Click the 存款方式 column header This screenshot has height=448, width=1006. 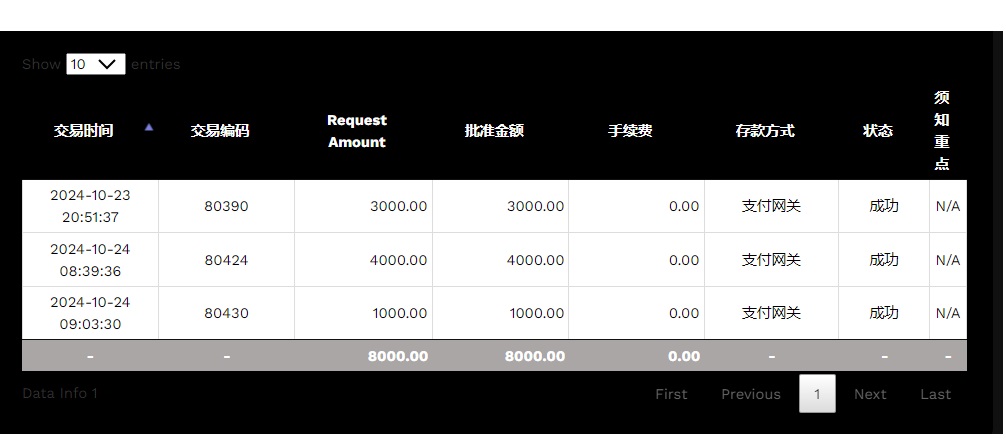[x=765, y=131]
